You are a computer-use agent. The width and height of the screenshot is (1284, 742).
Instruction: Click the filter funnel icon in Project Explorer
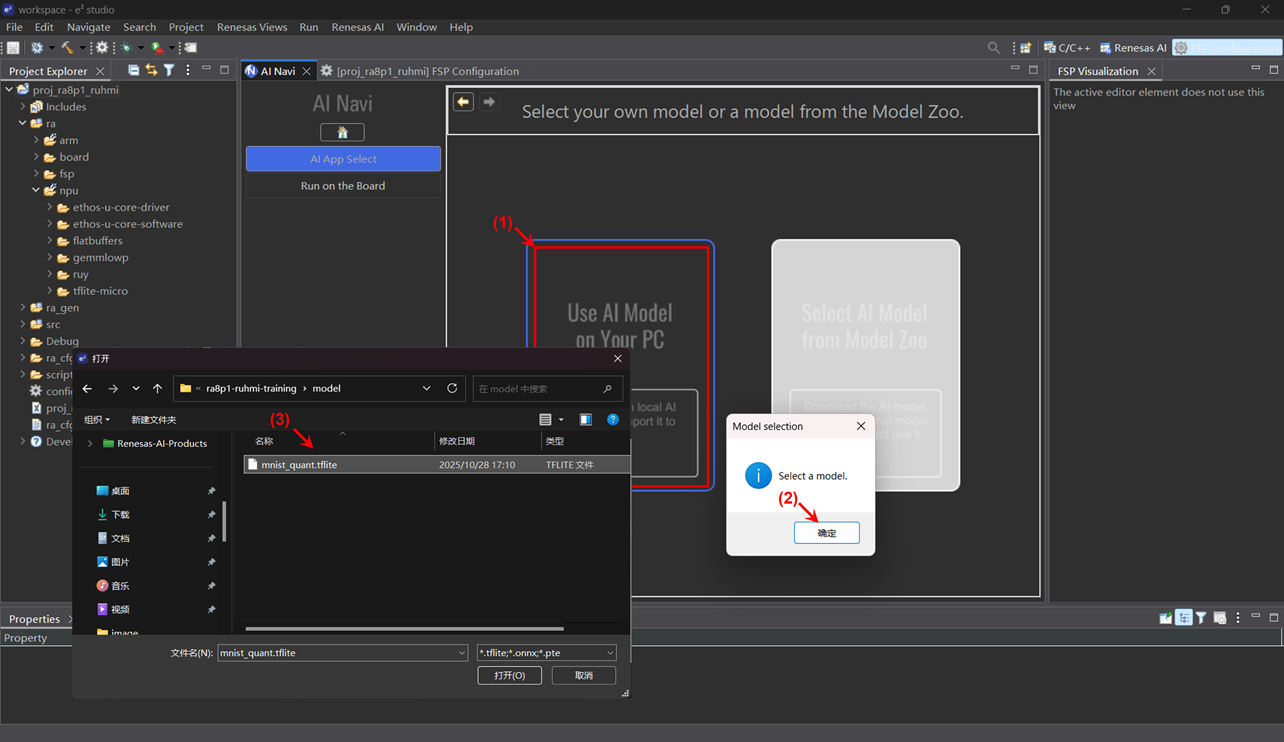tap(169, 70)
